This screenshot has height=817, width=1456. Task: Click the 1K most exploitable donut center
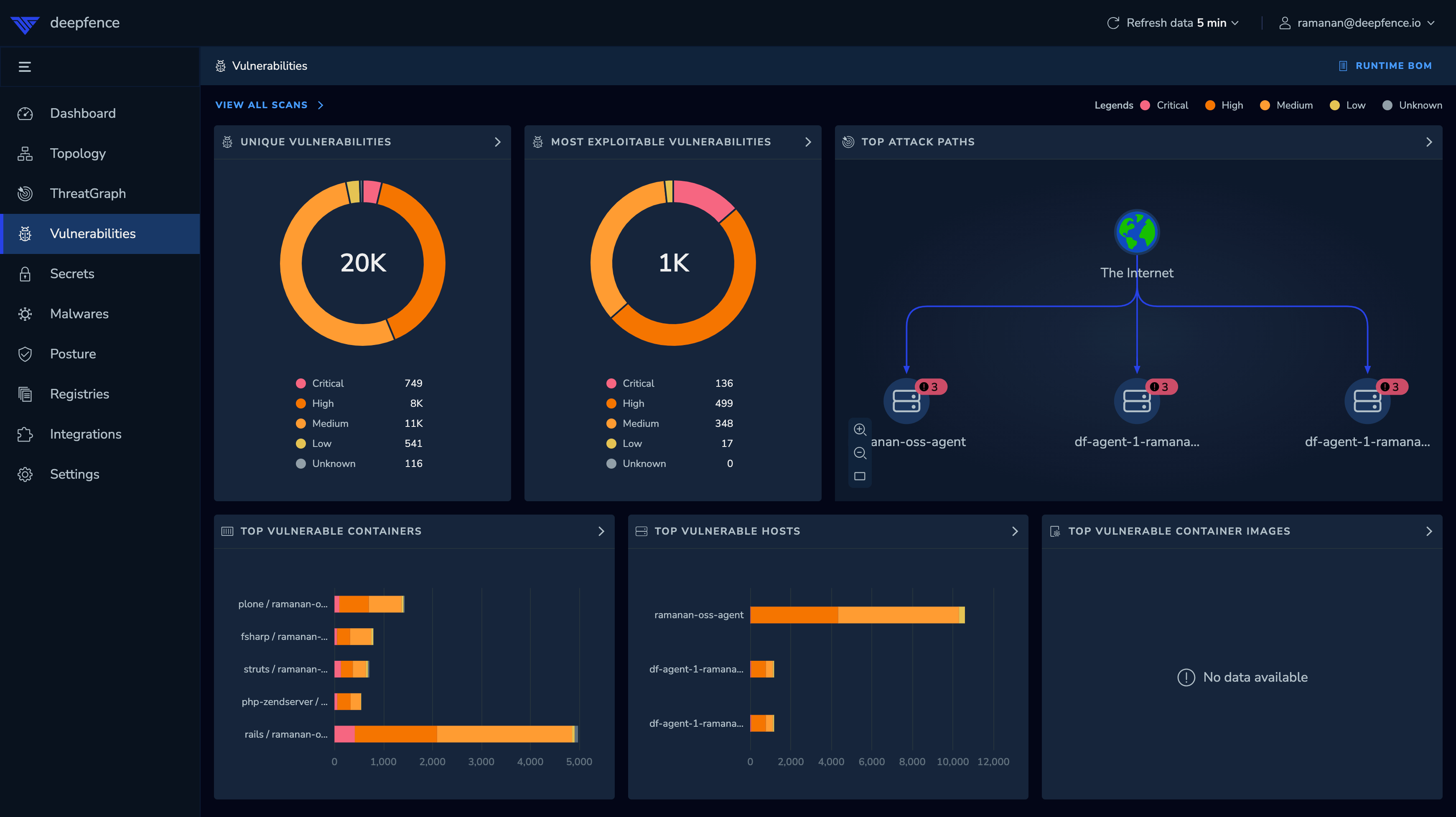tap(673, 263)
